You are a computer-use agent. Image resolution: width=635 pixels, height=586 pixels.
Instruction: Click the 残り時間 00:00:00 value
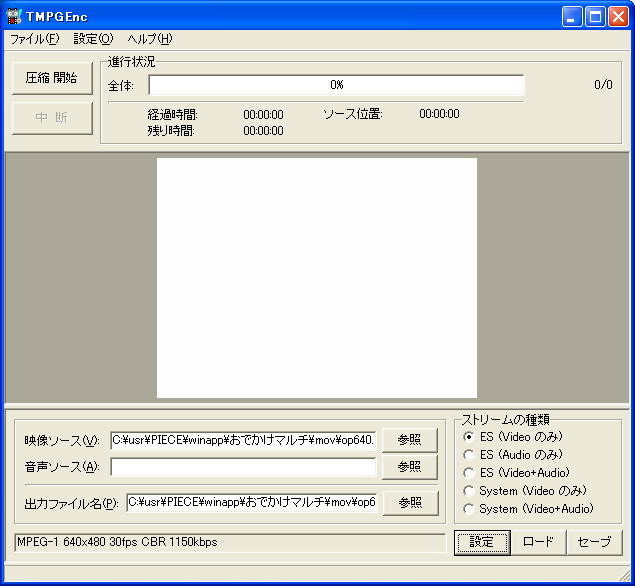click(263, 131)
